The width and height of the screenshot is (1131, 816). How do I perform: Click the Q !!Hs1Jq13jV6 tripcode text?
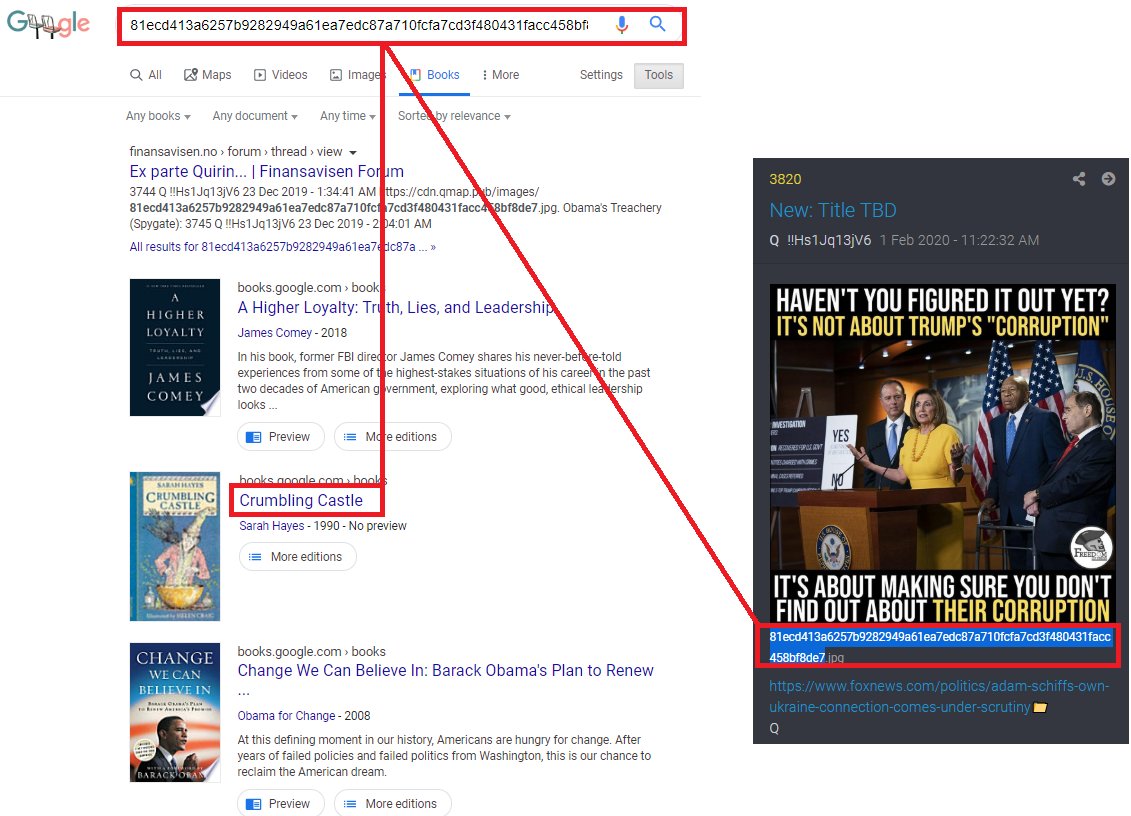tap(820, 240)
